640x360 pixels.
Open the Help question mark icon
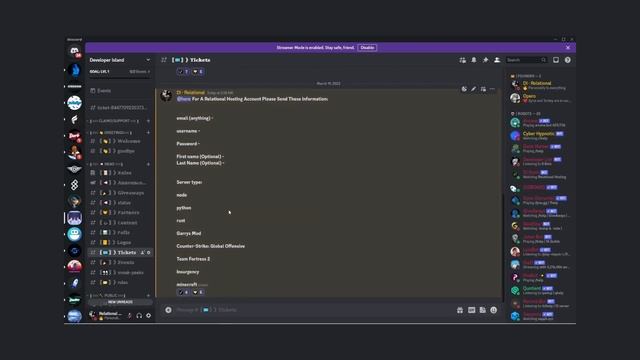pyautogui.click(x=568, y=60)
